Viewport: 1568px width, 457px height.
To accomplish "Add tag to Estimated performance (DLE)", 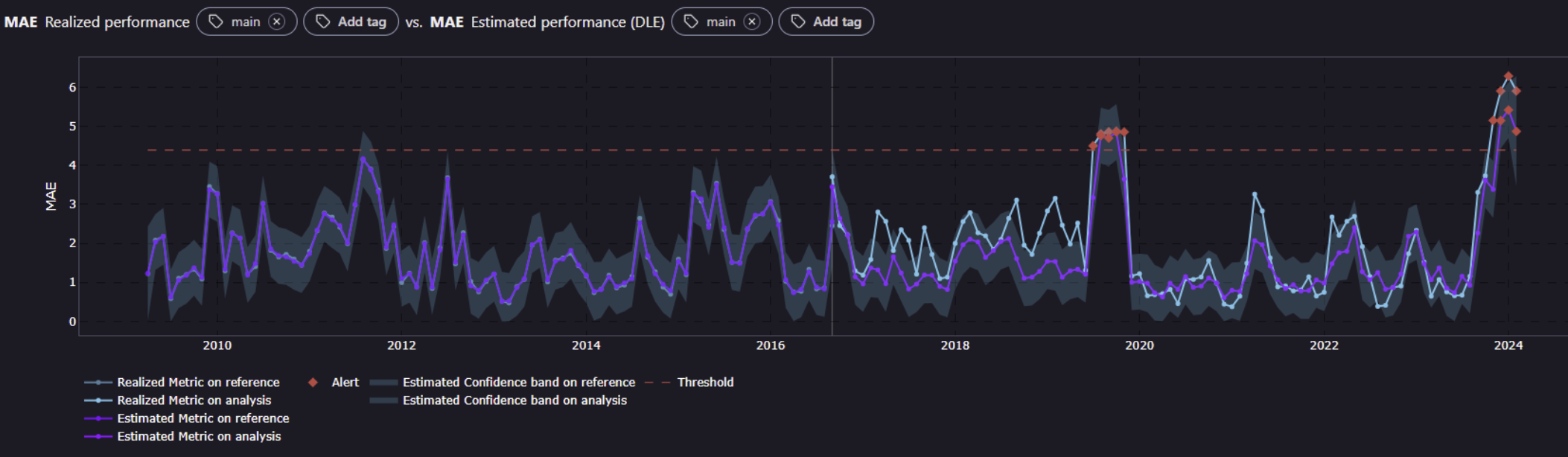I will pos(826,22).
